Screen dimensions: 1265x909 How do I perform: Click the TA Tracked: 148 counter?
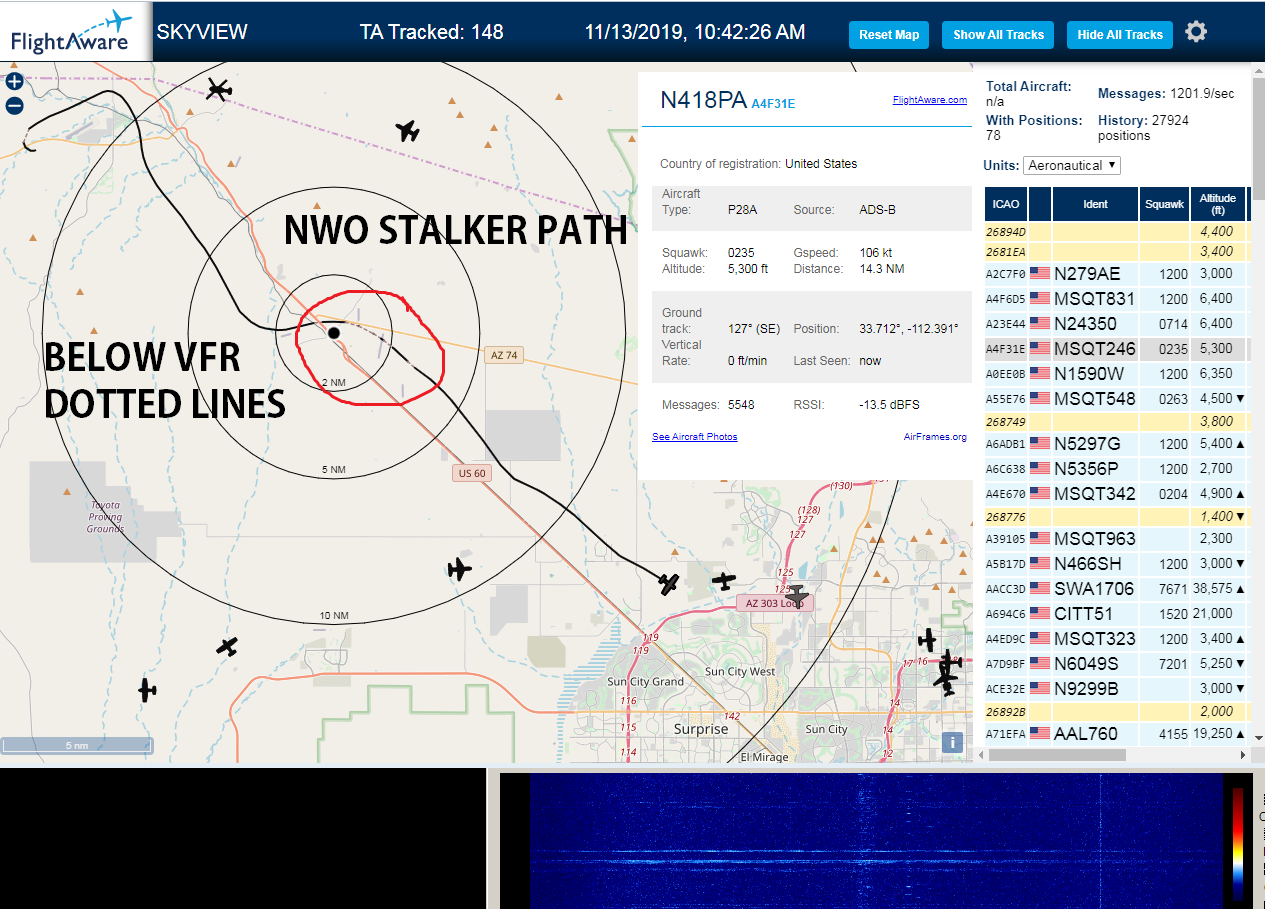pos(431,32)
